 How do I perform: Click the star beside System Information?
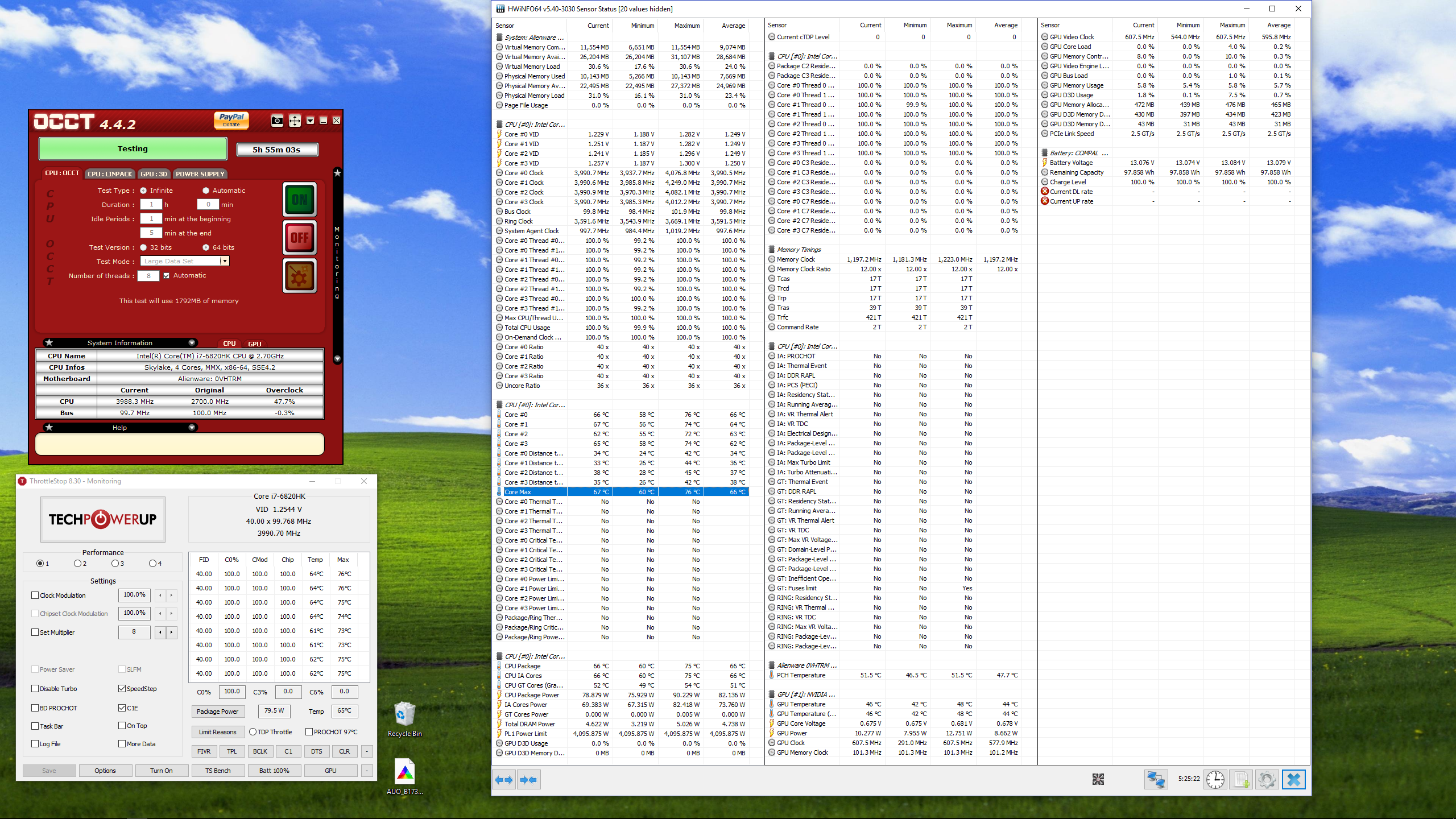(x=49, y=342)
